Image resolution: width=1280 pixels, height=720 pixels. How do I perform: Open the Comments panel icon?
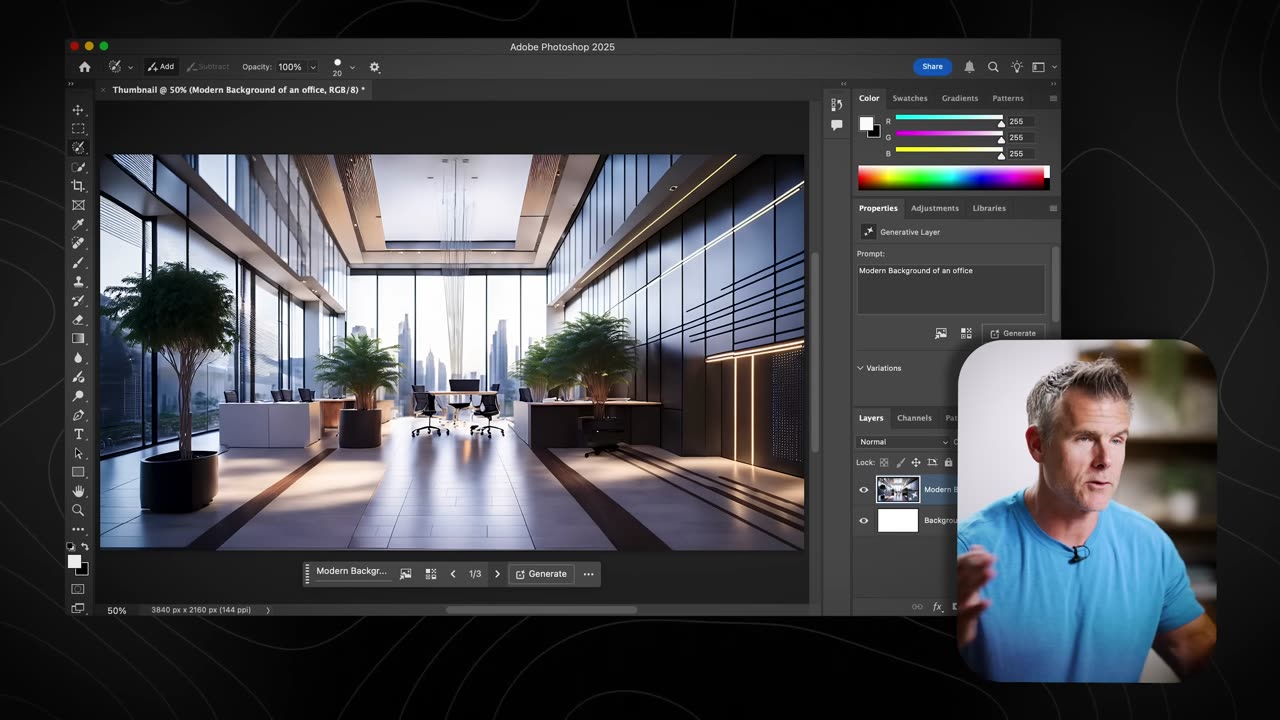pyautogui.click(x=836, y=125)
